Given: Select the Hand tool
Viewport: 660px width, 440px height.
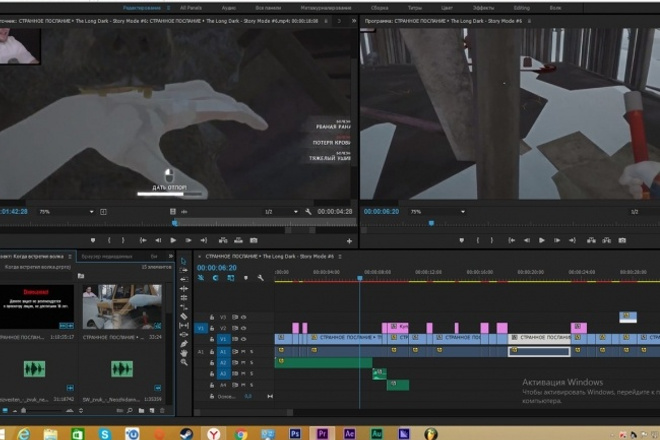Looking at the screenshot, I should 184,353.
